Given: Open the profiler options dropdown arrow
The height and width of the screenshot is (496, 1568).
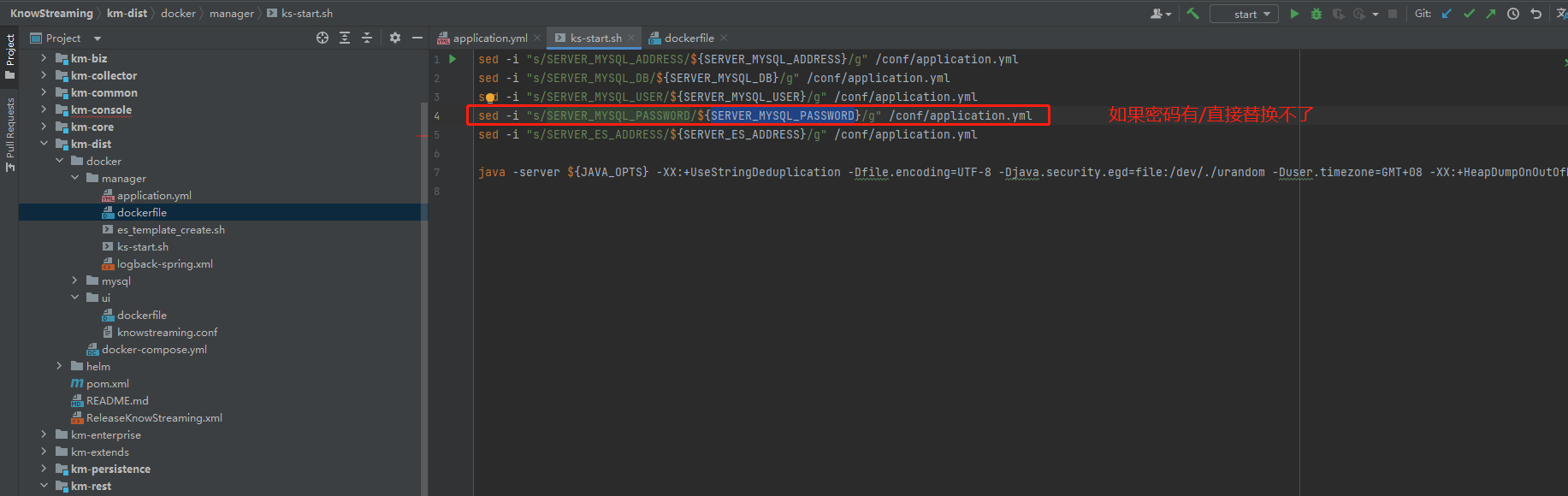Looking at the screenshot, I should pos(1376,15).
